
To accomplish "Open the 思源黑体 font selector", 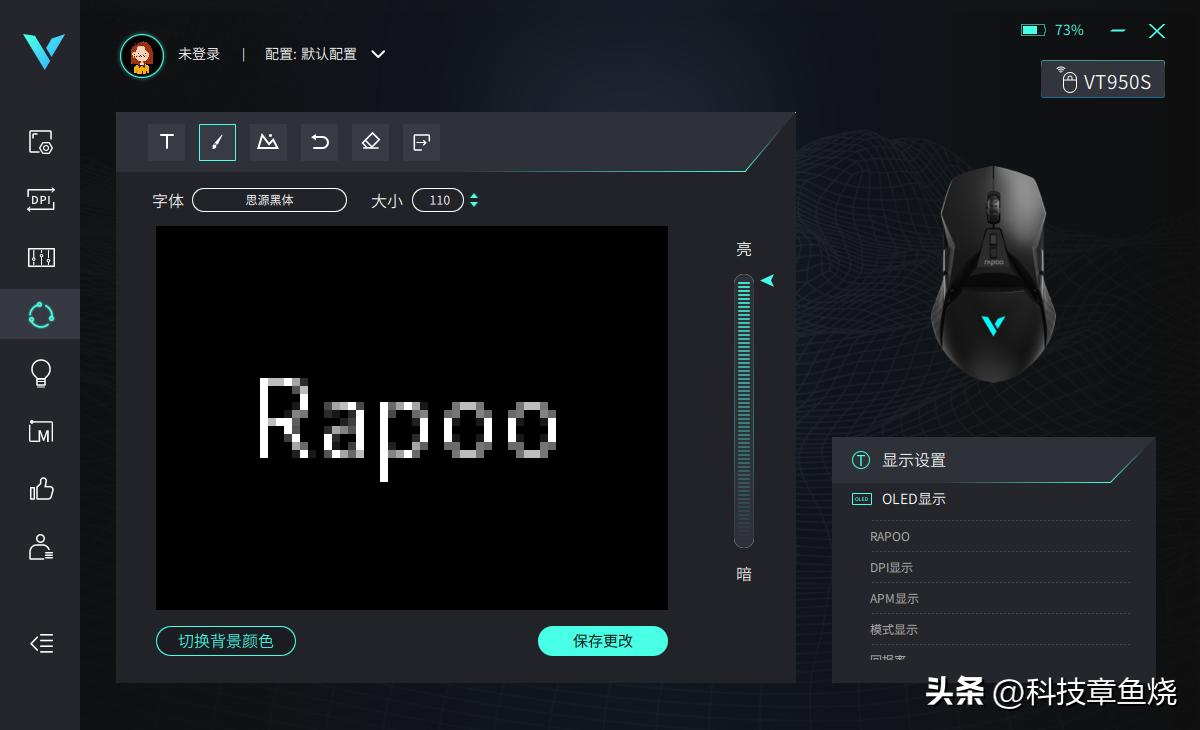I will (x=268, y=200).
